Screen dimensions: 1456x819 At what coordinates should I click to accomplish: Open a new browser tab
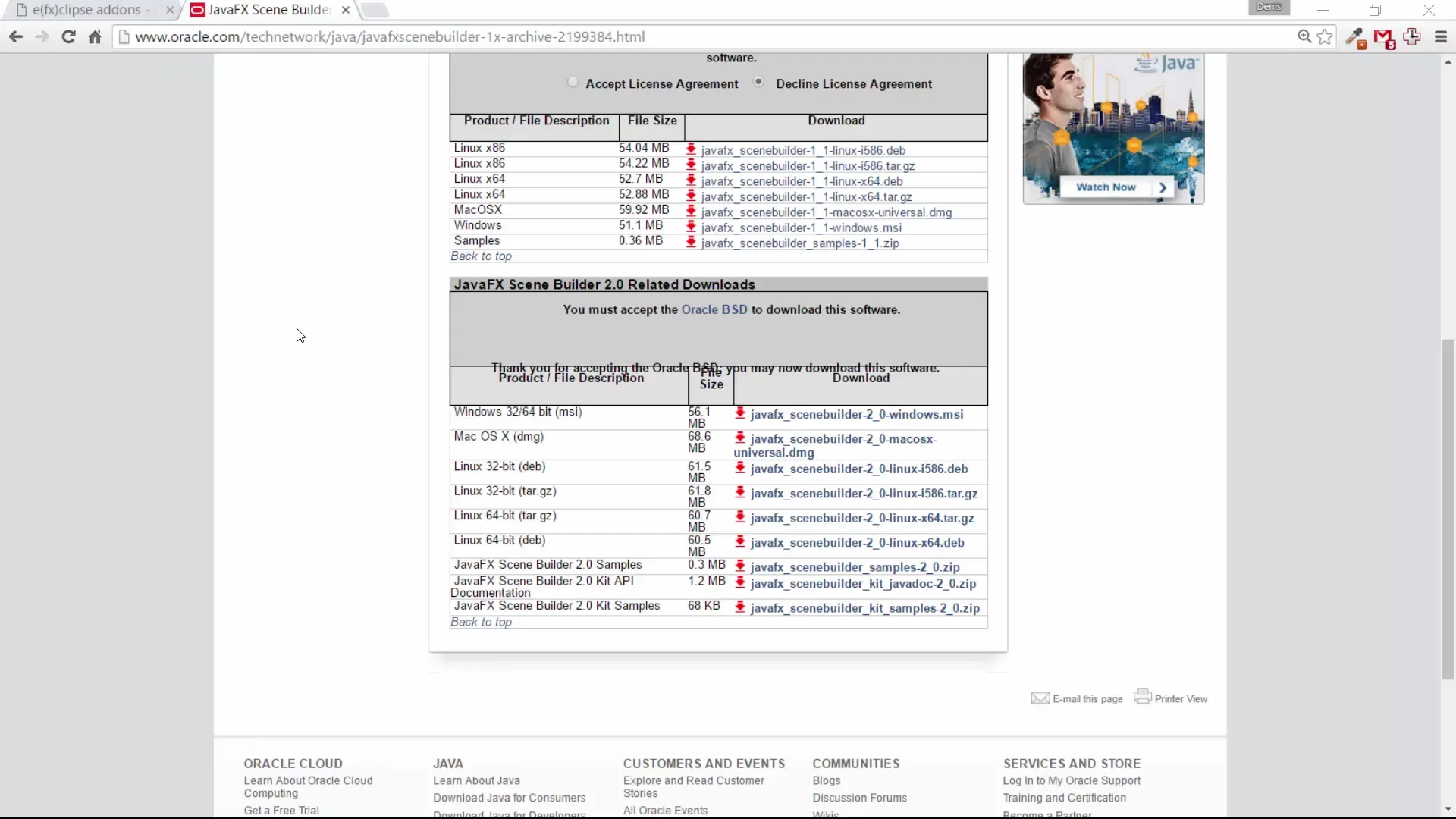[375, 10]
